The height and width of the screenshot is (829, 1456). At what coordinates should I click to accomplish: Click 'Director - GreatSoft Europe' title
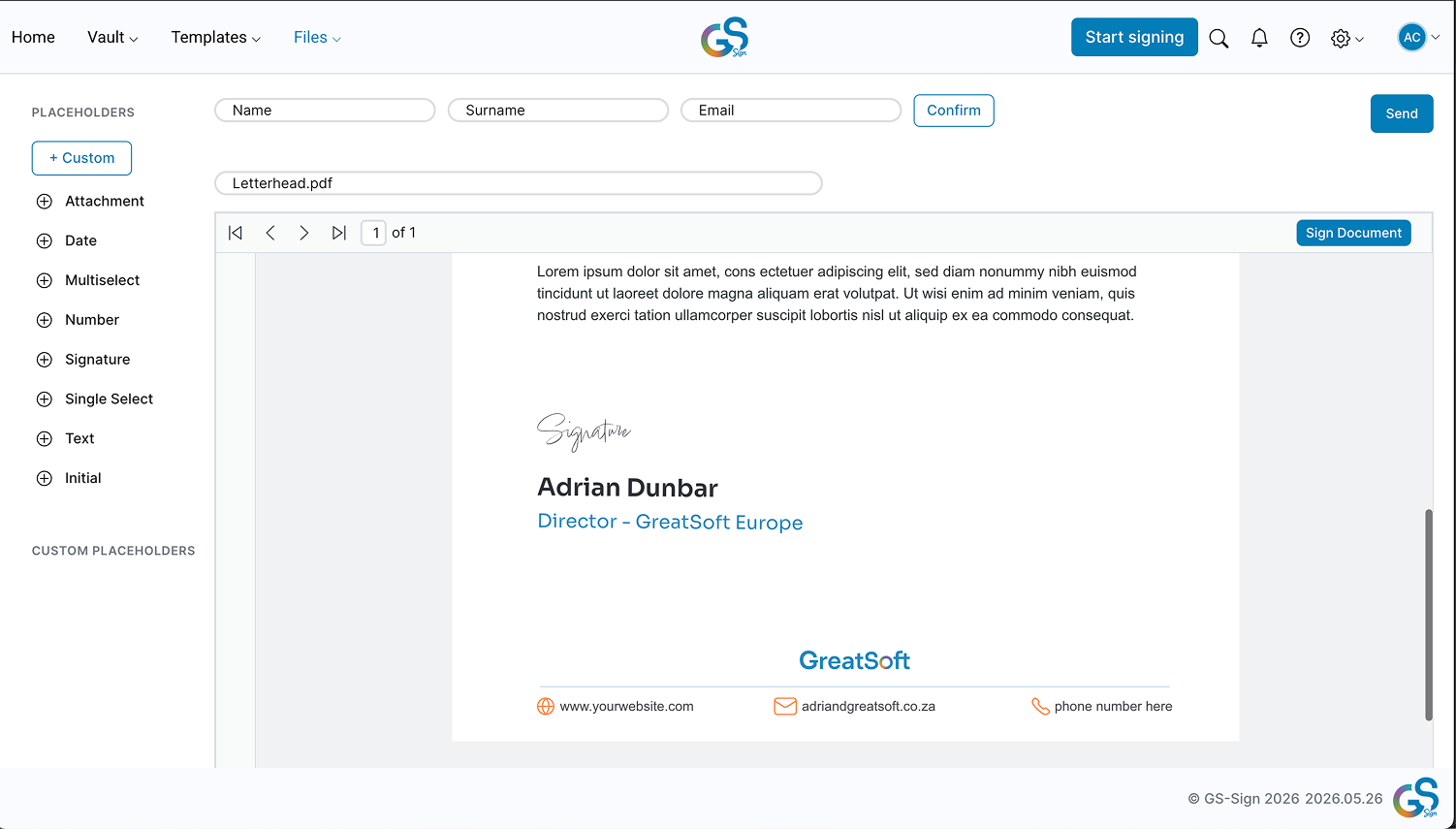[x=670, y=523]
